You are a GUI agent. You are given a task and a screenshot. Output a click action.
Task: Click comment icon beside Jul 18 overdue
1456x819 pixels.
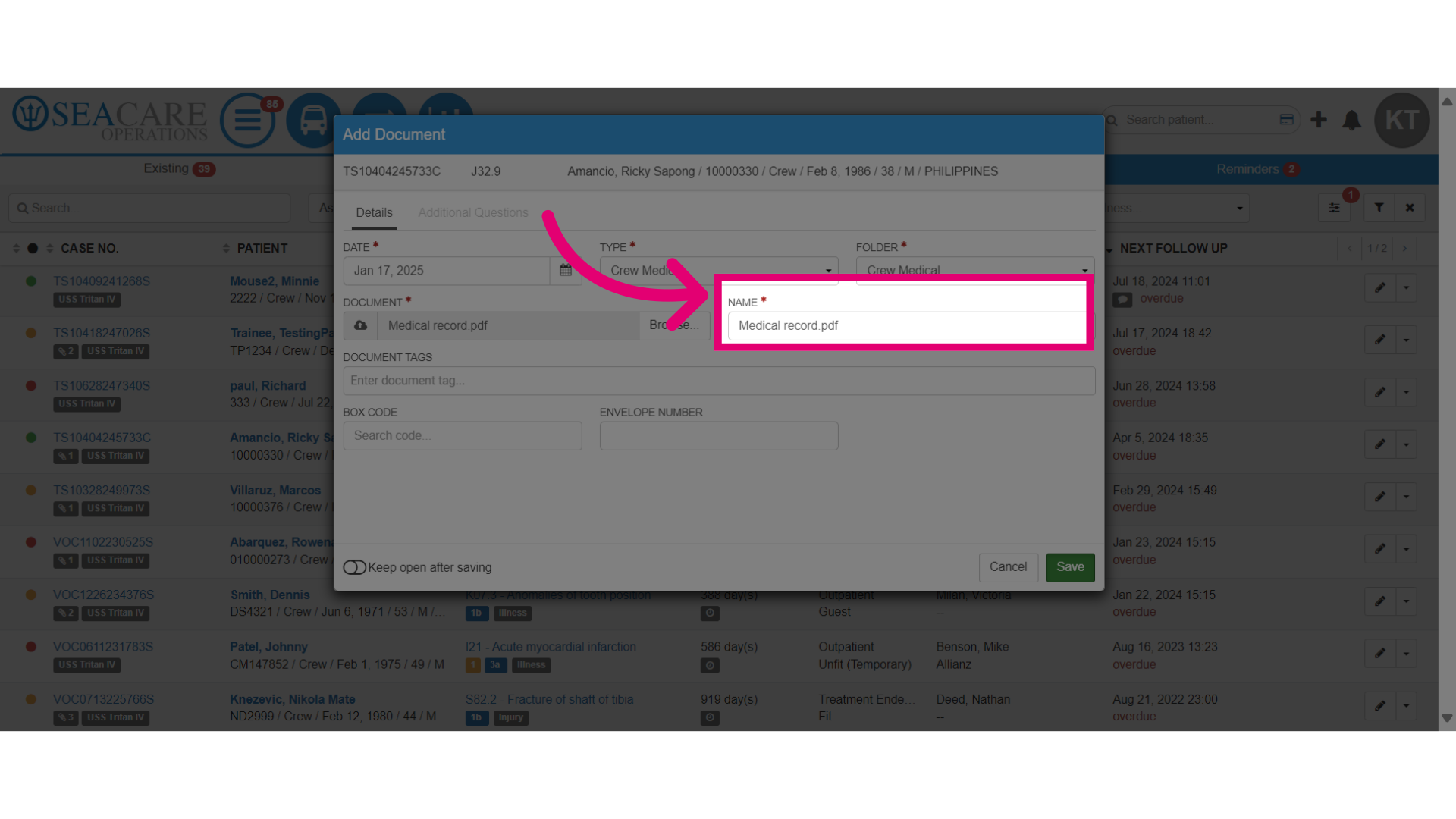[x=1122, y=300]
